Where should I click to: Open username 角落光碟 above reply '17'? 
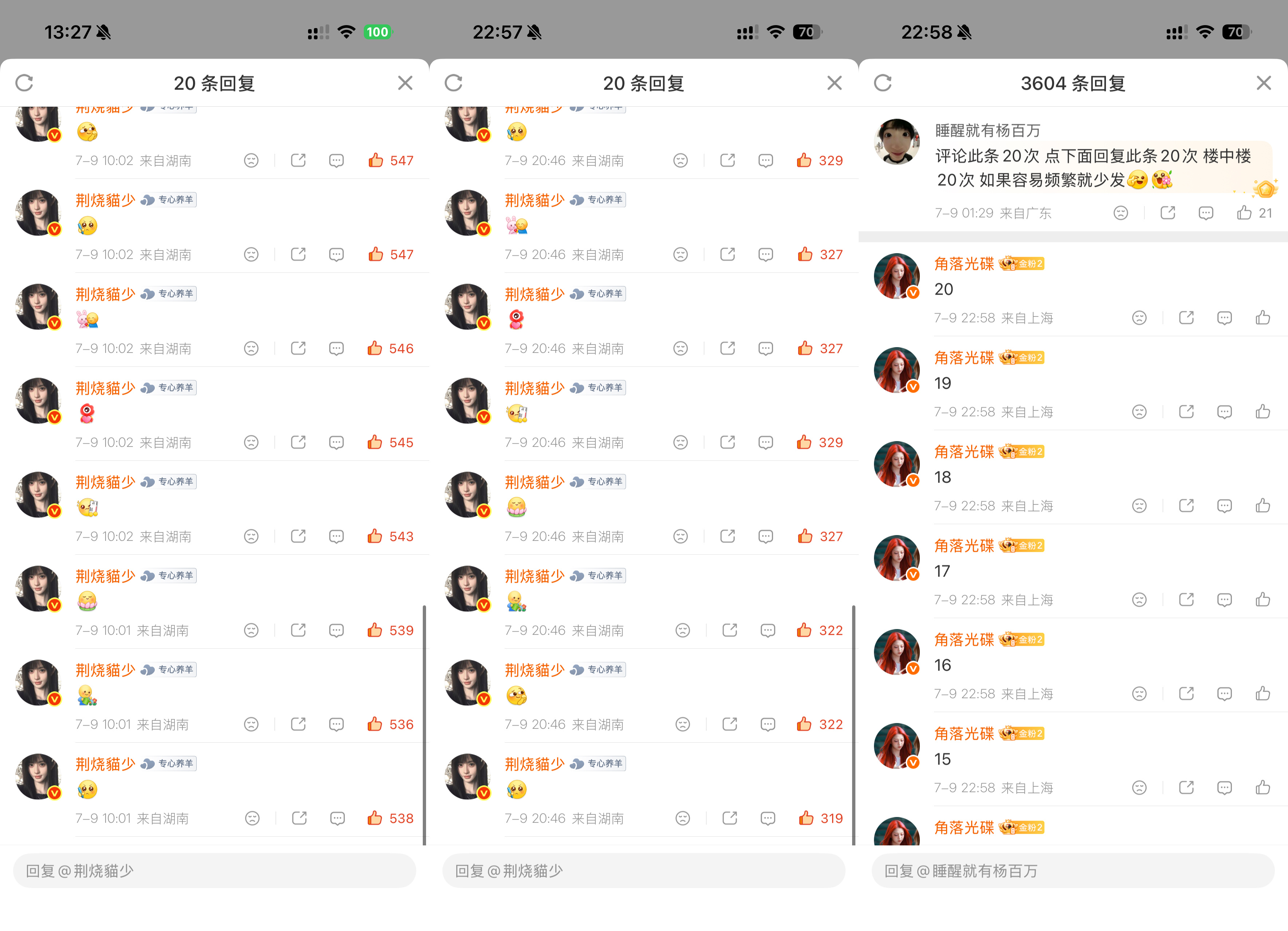coord(964,545)
